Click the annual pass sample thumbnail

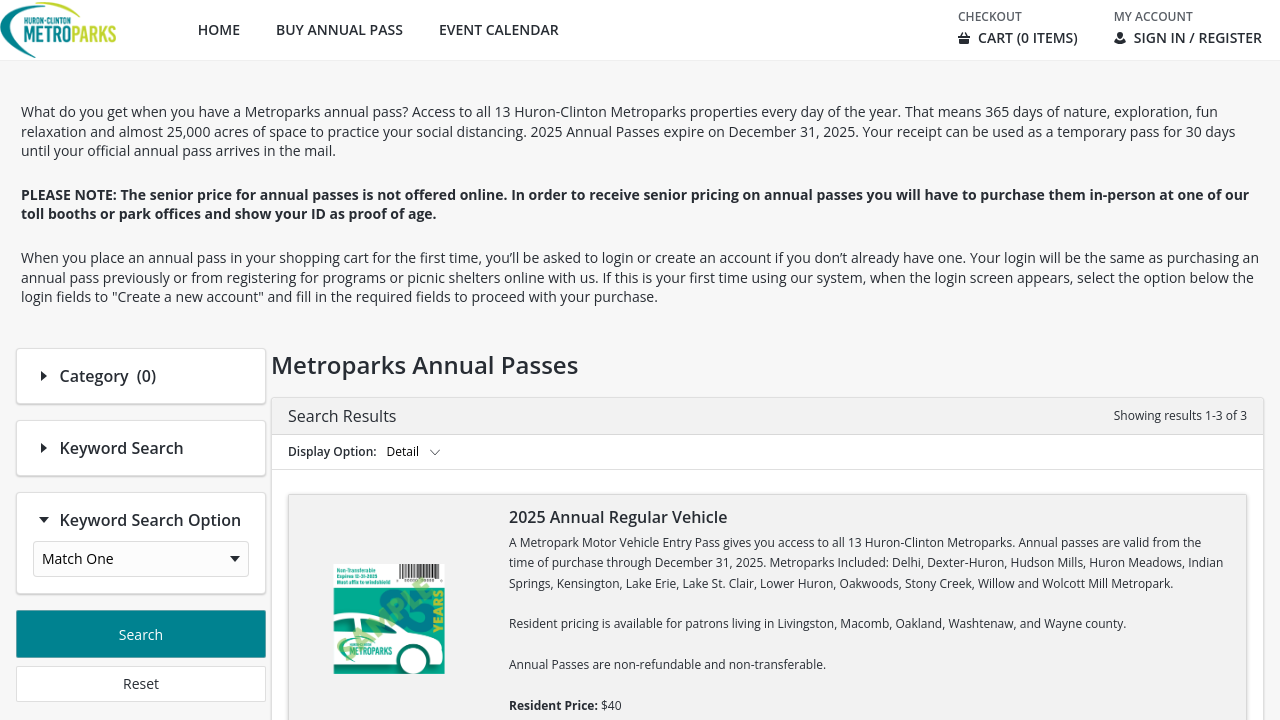[x=389, y=618]
